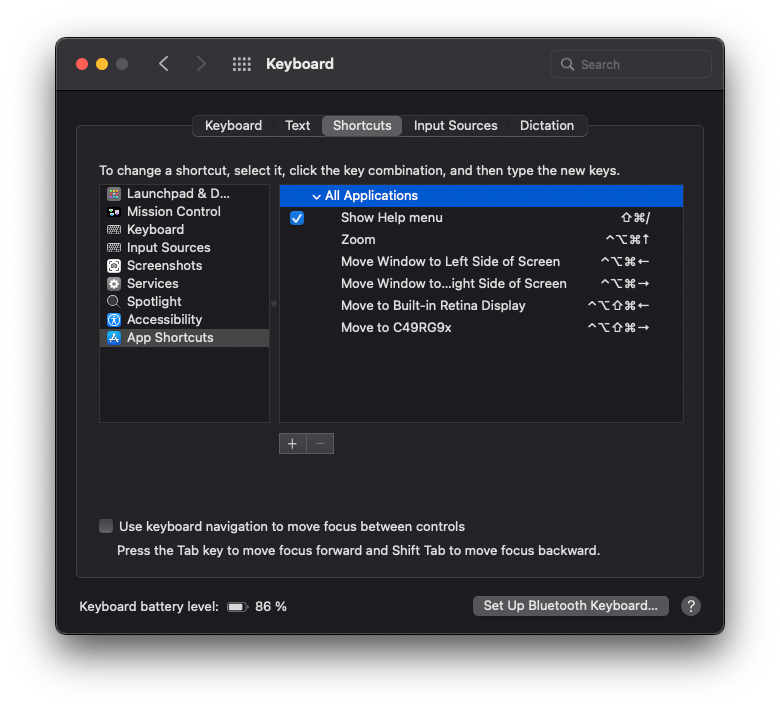Image resolution: width=780 pixels, height=708 pixels.
Task: Open the Dictation tab
Action: click(546, 126)
